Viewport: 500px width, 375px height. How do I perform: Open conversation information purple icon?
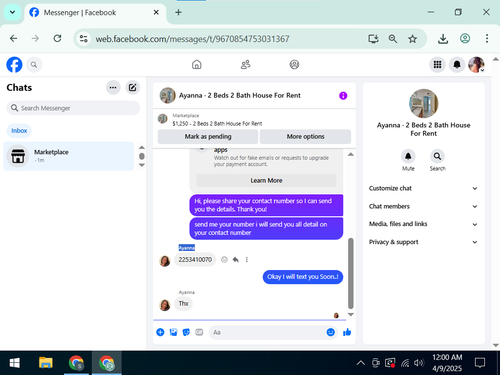(343, 96)
